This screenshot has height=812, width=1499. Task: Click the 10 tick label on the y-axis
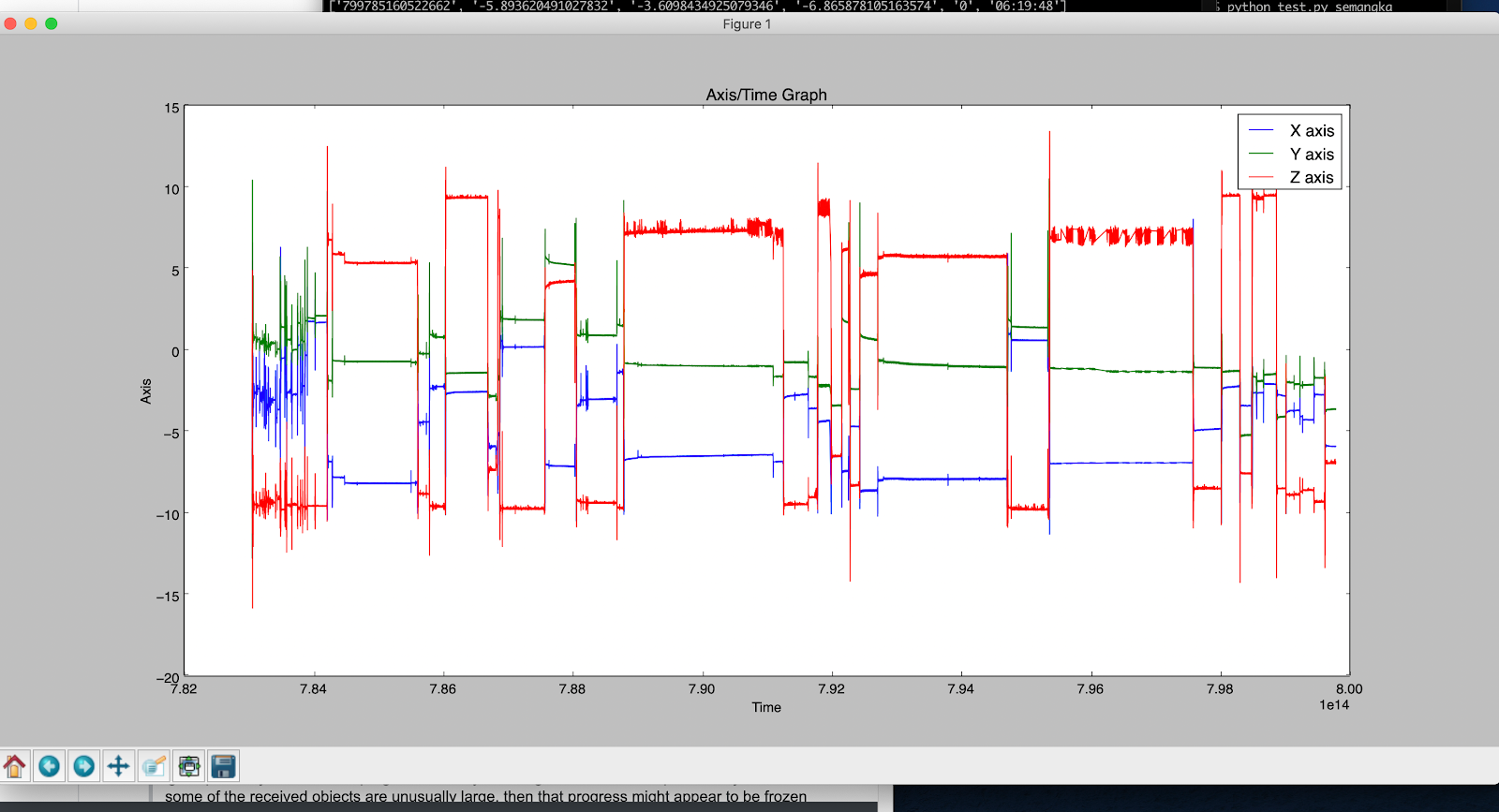[x=171, y=189]
